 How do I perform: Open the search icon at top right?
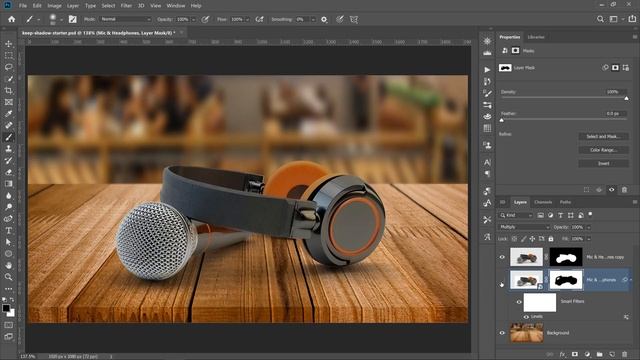(x=600, y=19)
